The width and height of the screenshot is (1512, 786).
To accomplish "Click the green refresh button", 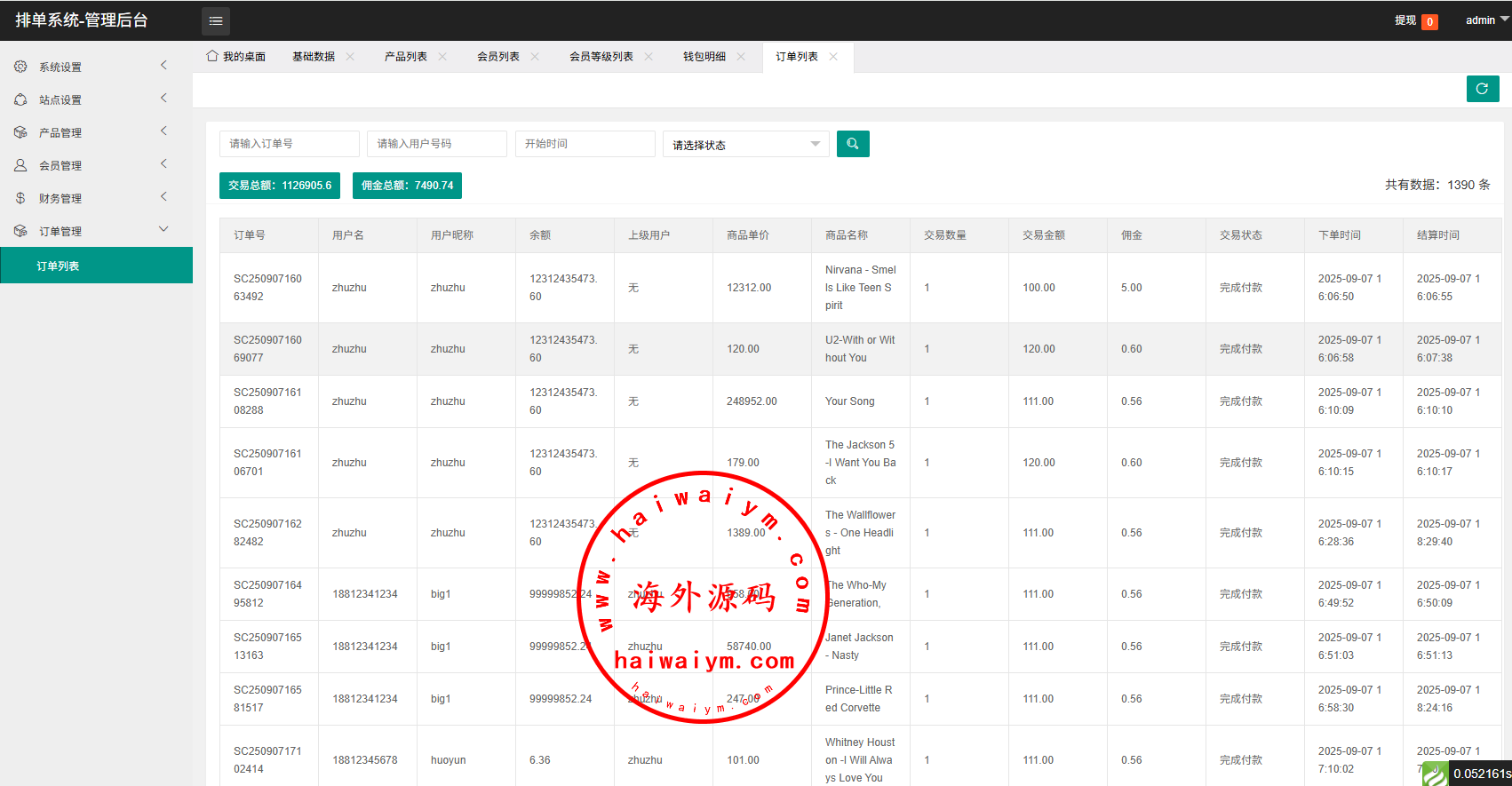I will (x=1482, y=89).
